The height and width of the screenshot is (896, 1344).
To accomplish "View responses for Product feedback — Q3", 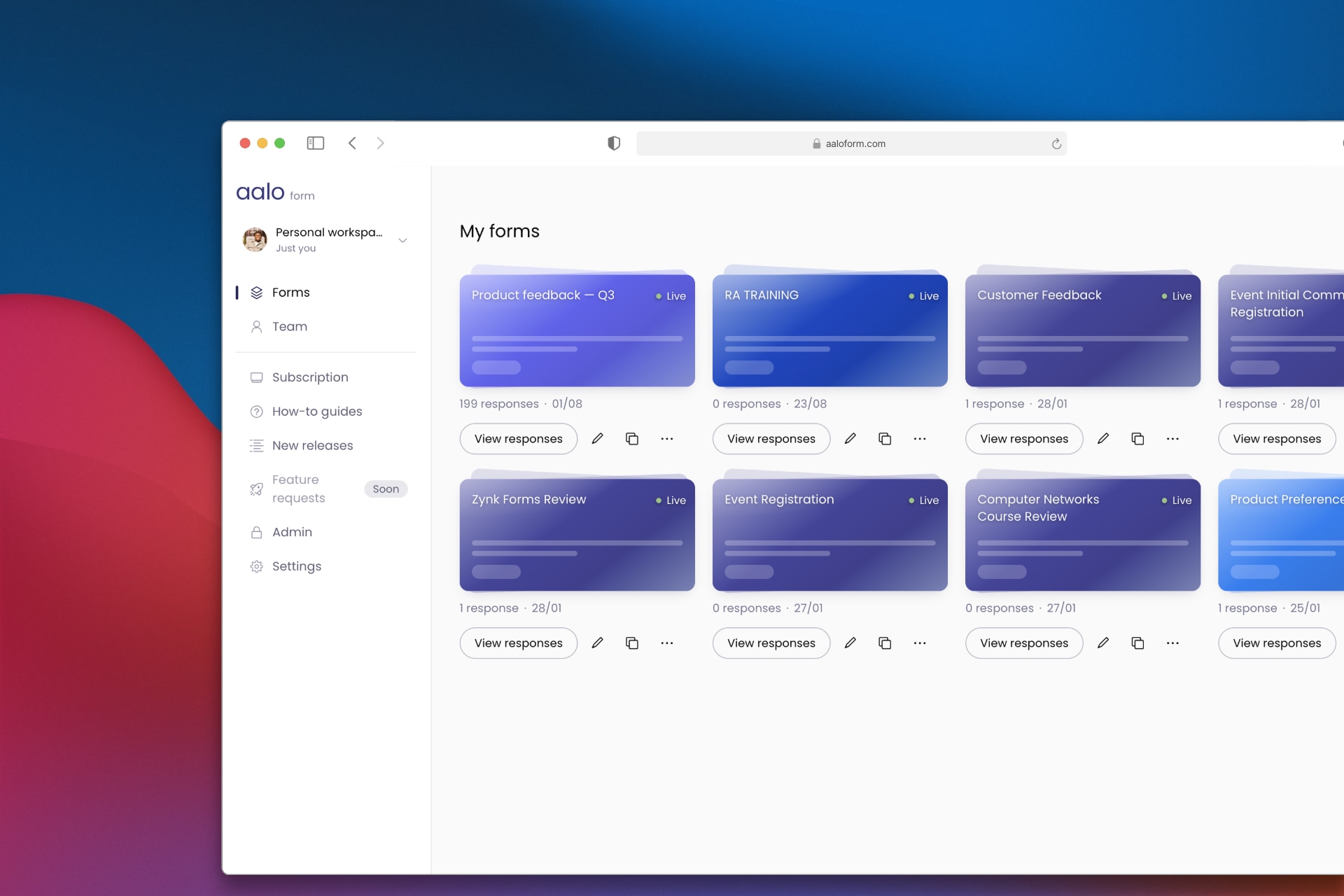I will [519, 439].
